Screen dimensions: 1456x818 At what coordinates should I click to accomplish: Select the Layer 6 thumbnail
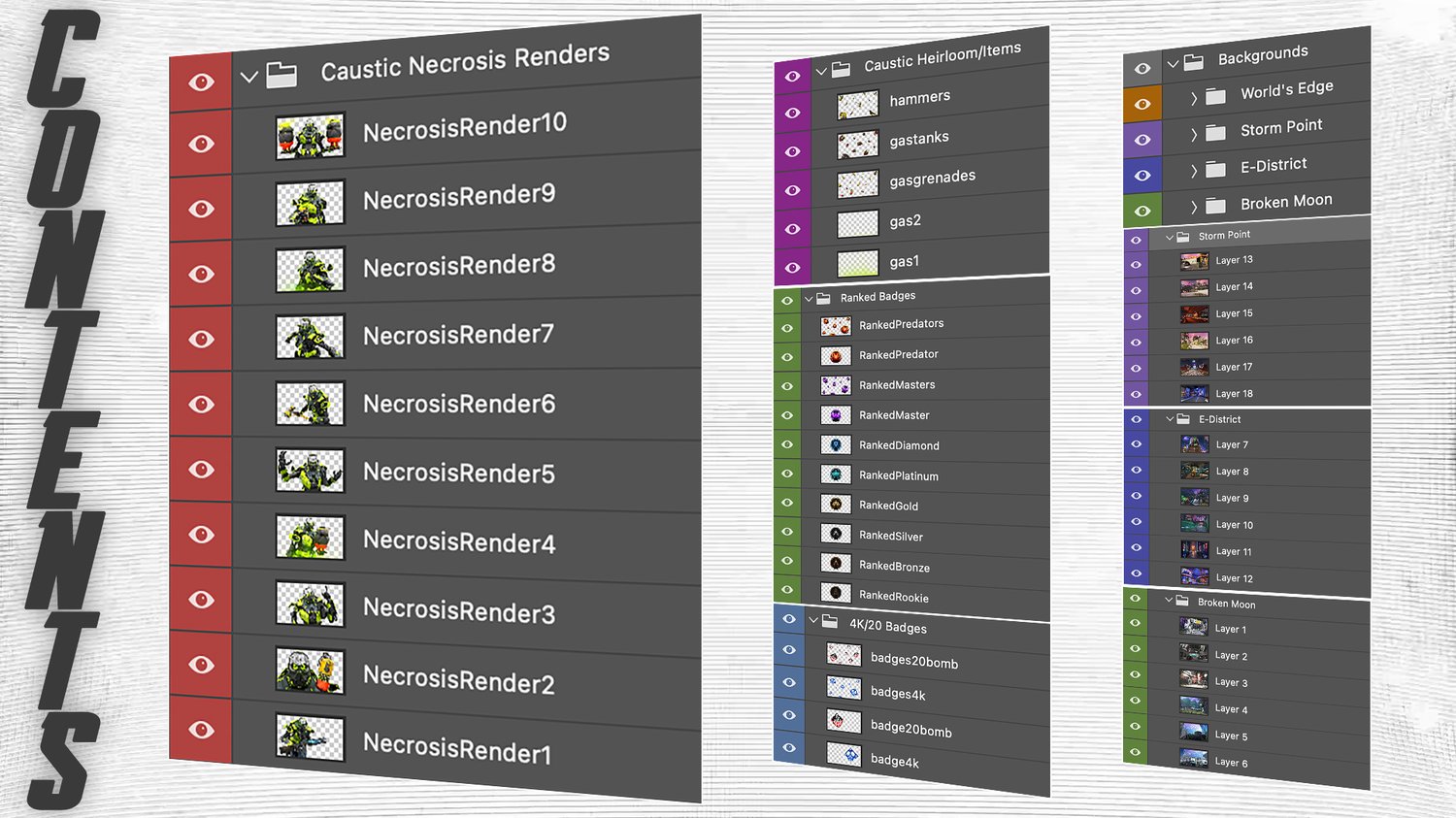point(1194,758)
